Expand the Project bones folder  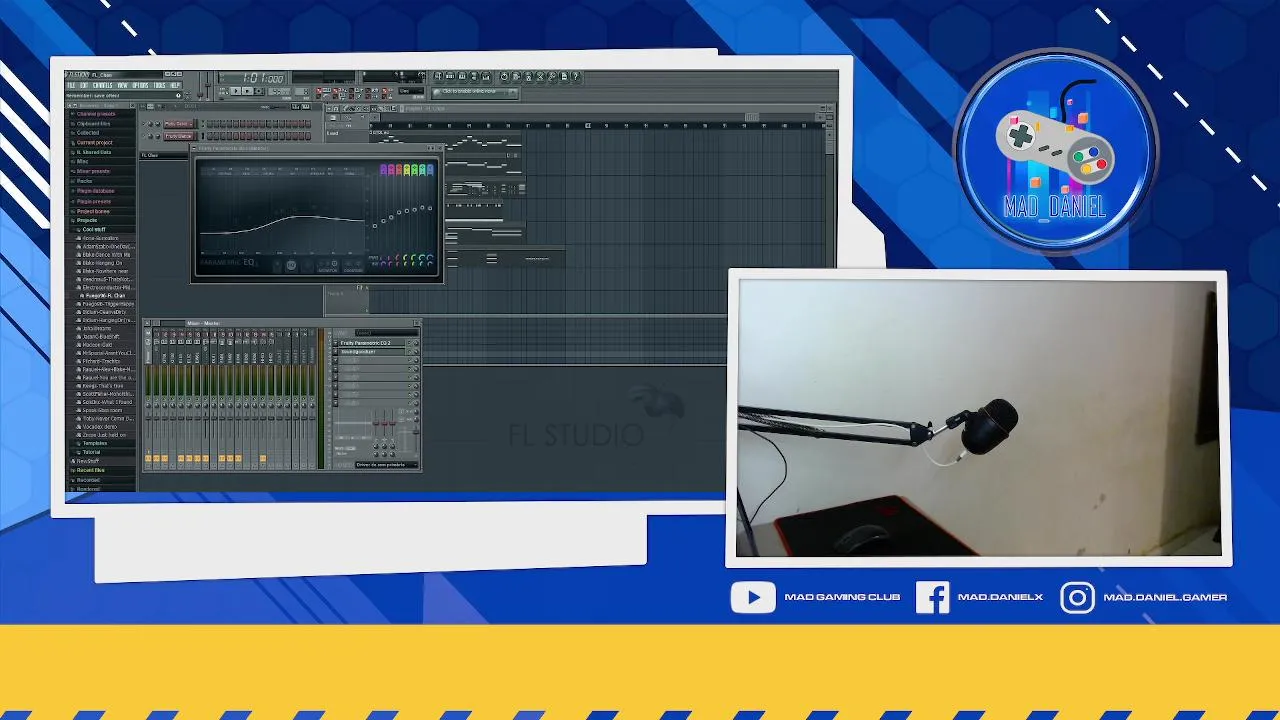click(93, 211)
